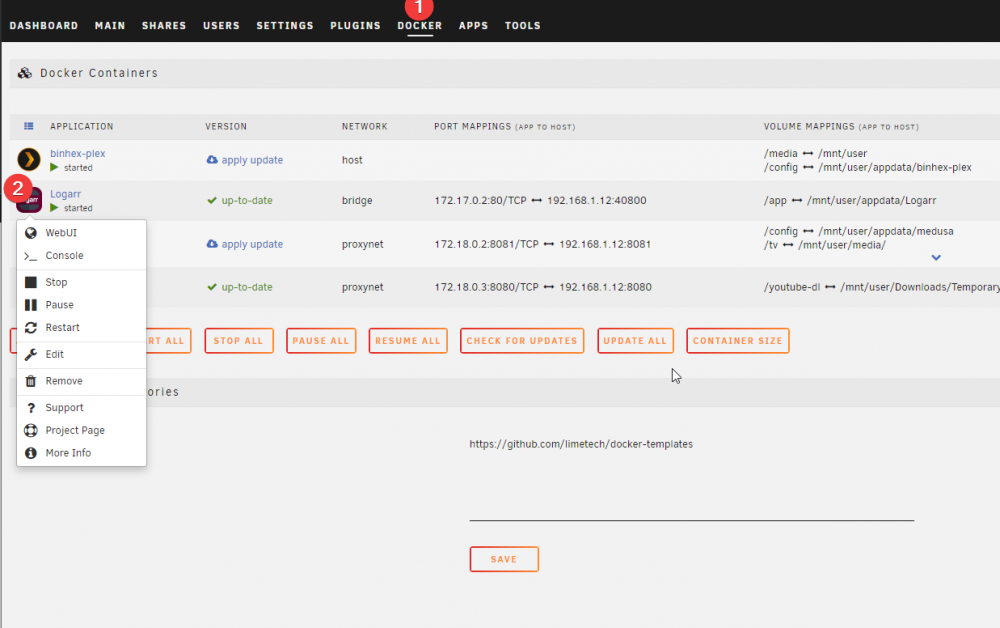Click the /mnt/user/appdata/medusa volume path

click(x=886, y=231)
